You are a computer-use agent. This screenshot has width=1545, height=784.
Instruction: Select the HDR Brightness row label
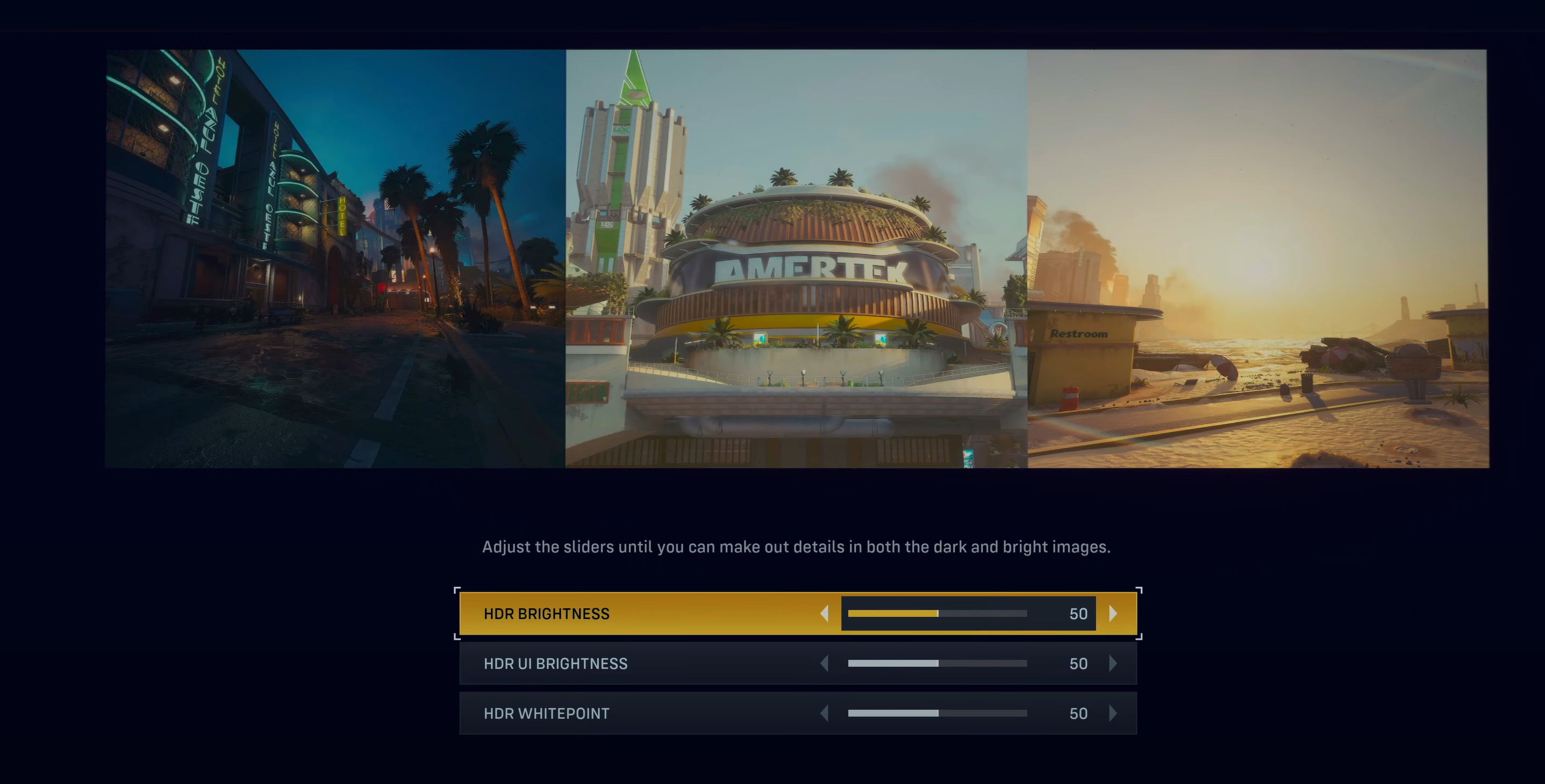click(x=546, y=614)
